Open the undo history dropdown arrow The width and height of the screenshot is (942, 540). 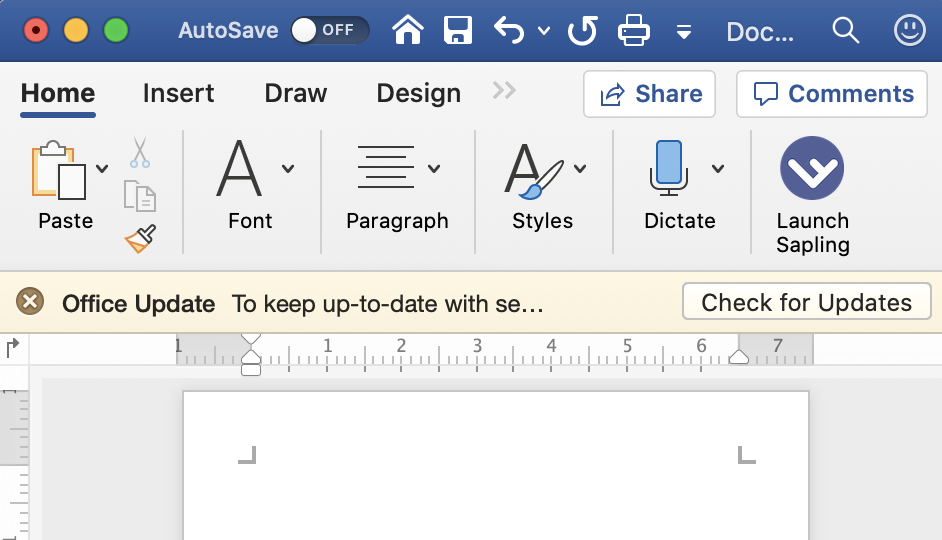544,31
